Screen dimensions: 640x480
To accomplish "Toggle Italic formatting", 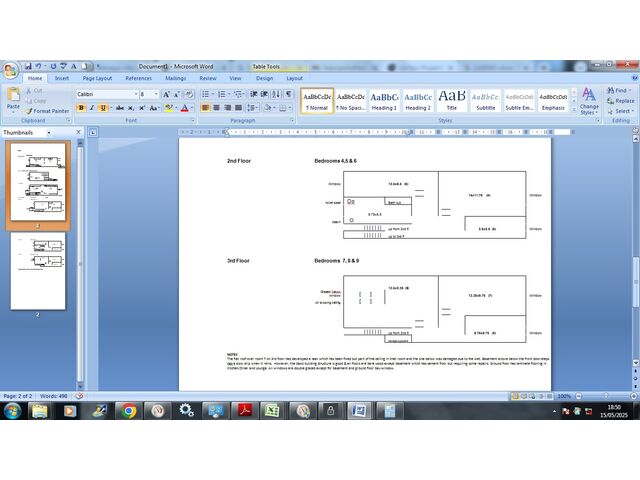I will [92, 108].
